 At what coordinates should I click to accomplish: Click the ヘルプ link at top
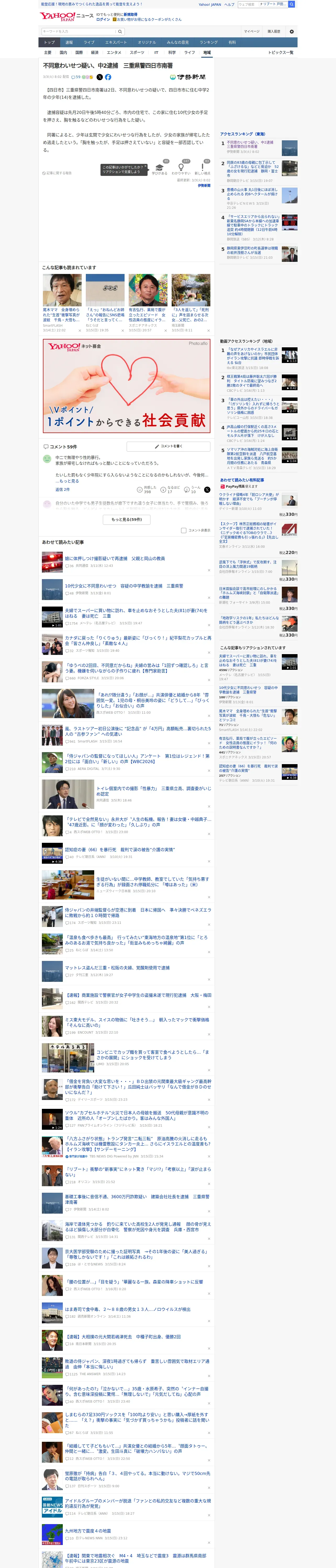pos(229,4)
